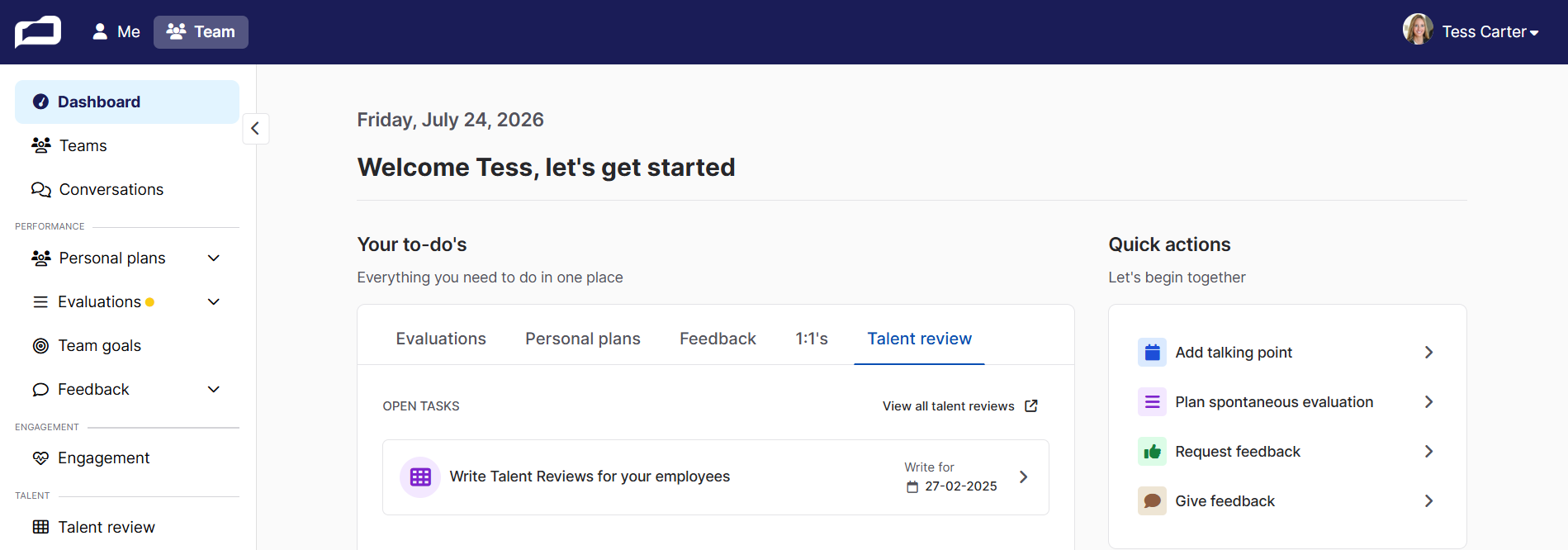Click the Add talking point calendar icon
Screen dimensions: 1568x550
[1152, 353]
